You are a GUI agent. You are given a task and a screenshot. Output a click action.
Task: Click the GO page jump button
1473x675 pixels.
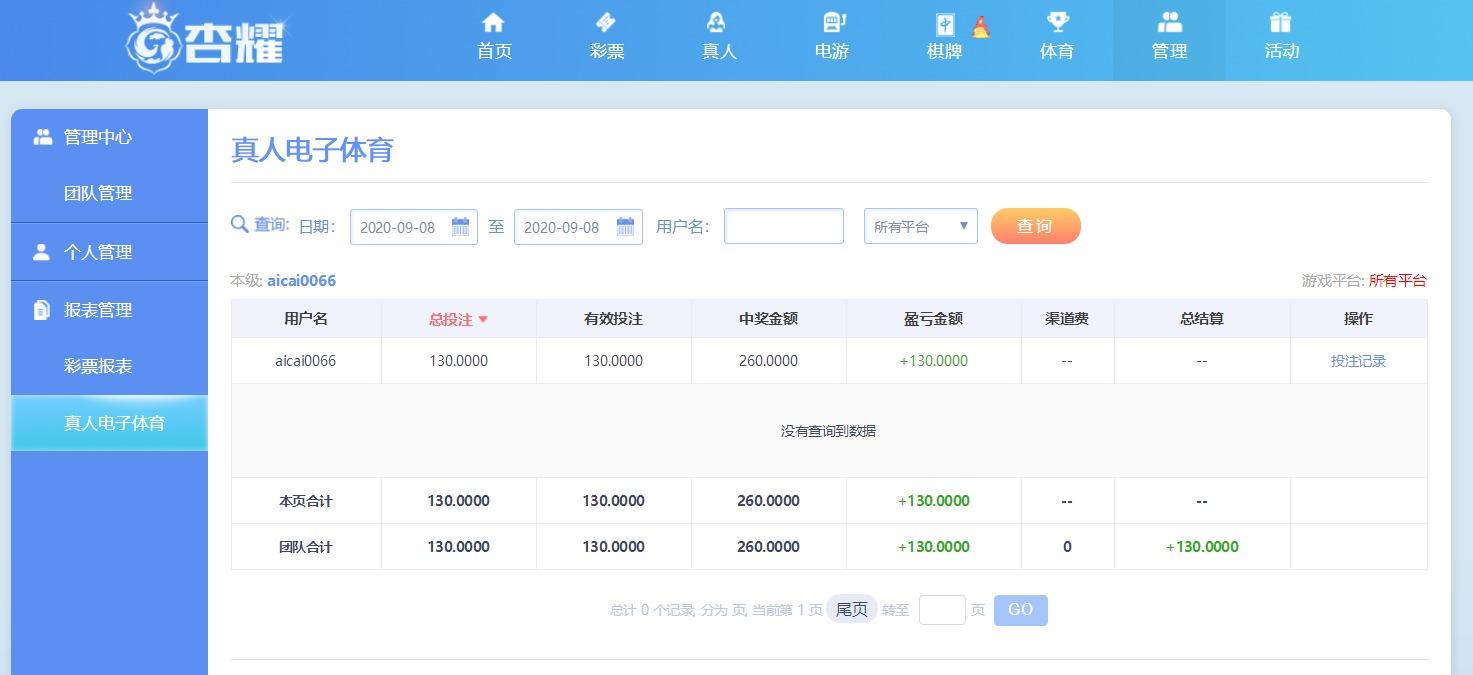tap(1020, 610)
